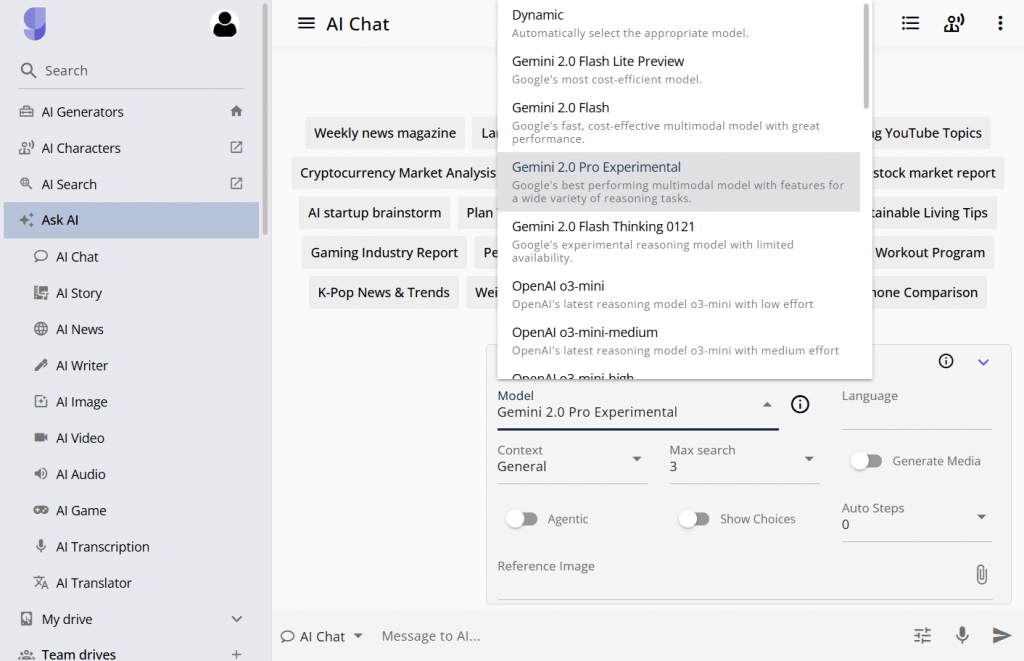This screenshot has width=1024, height=661.
Task: Attach a Reference Image with the paperclip icon
Action: [x=981, y=574]
